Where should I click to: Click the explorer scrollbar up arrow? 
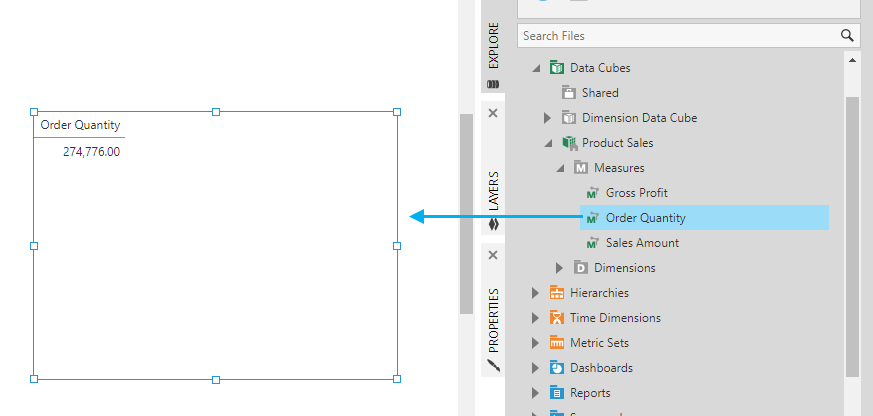click(852, 60)
